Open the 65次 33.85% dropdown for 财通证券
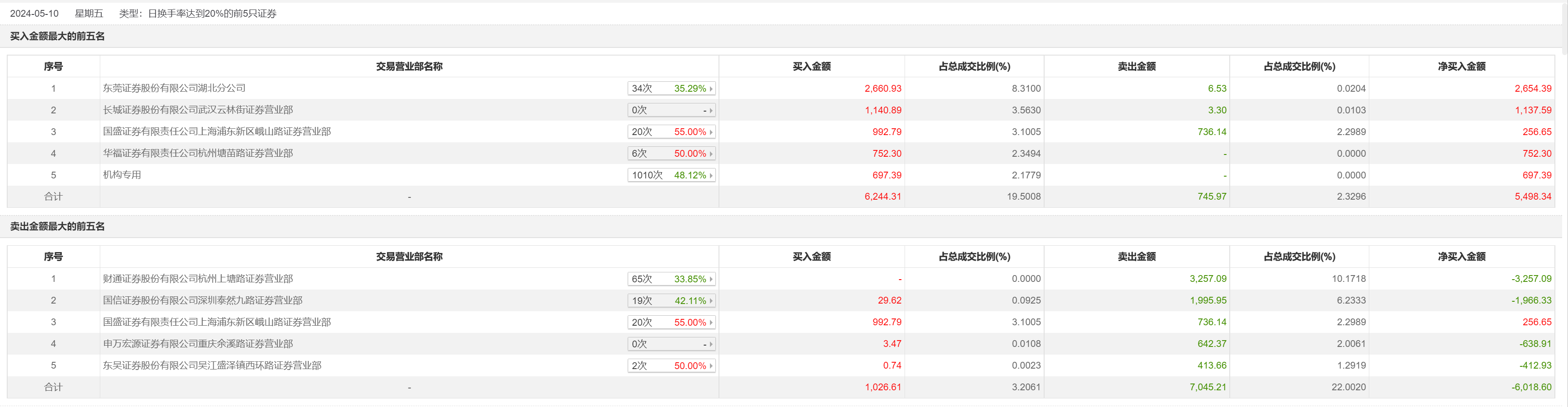 tap(672, 279)
